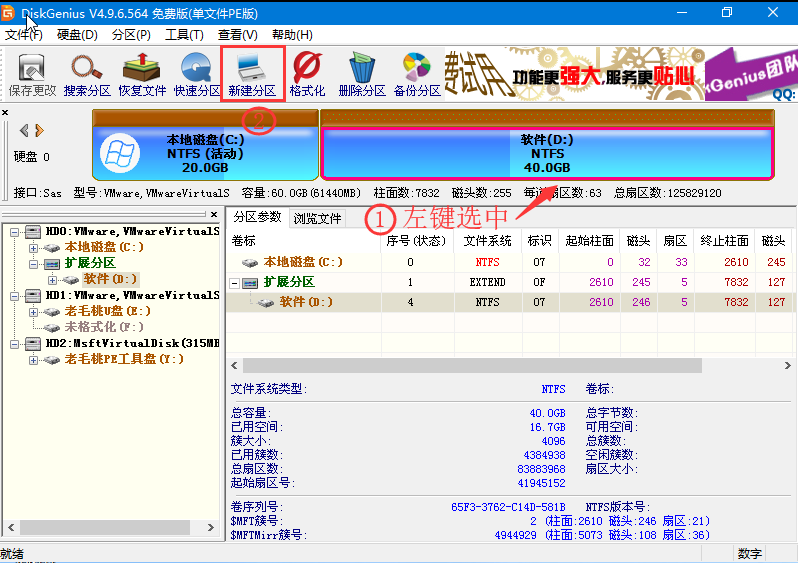This screenshot has width=798, height=563.
Task: Go to next disk with orange right arrow
Action: (39, 131)
